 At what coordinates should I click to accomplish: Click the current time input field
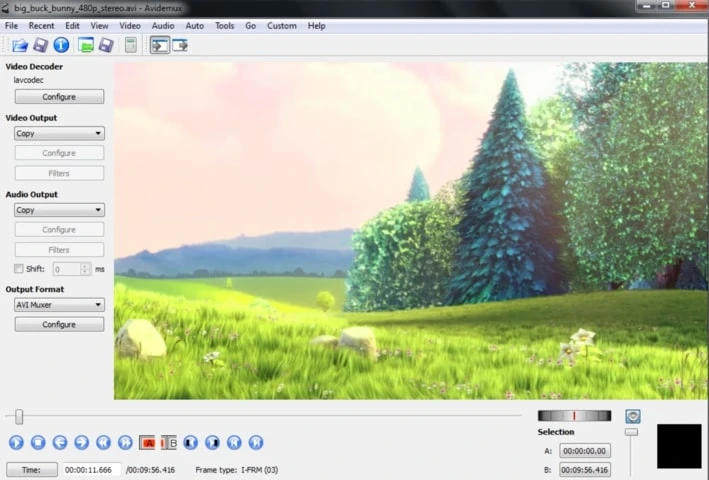tap(91, 469)
